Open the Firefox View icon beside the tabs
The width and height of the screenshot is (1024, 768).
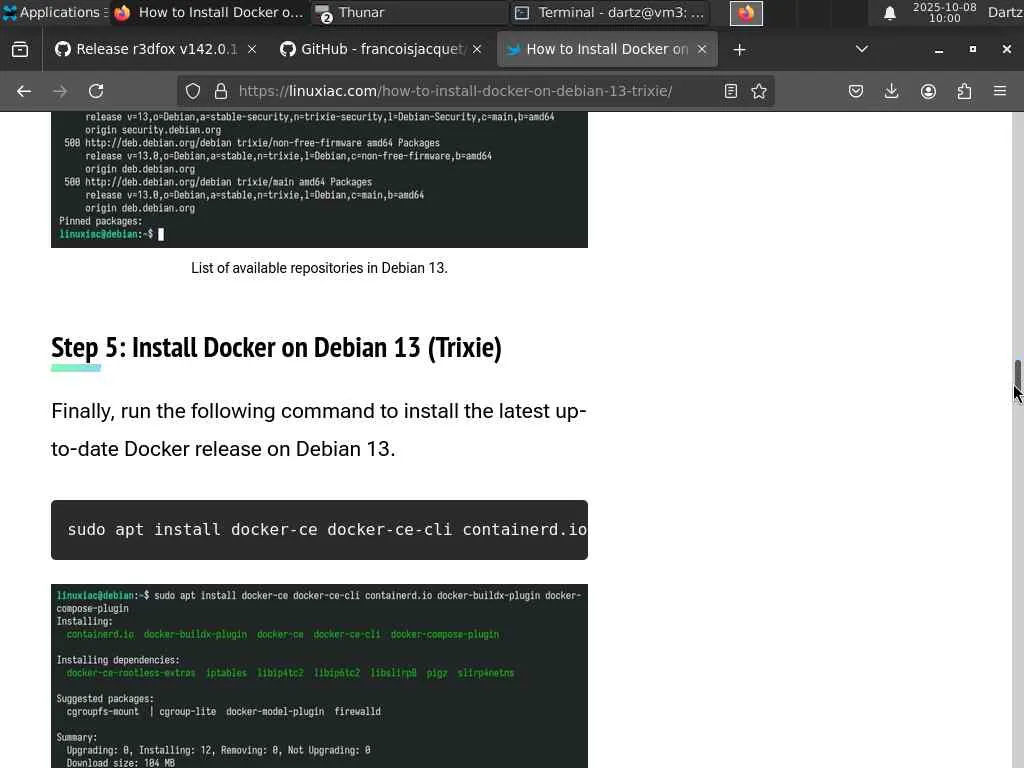tap(20, 50)
